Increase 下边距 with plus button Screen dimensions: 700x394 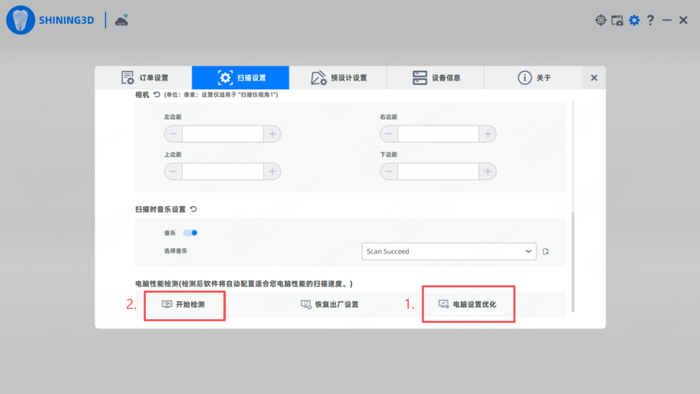(488, 171)
